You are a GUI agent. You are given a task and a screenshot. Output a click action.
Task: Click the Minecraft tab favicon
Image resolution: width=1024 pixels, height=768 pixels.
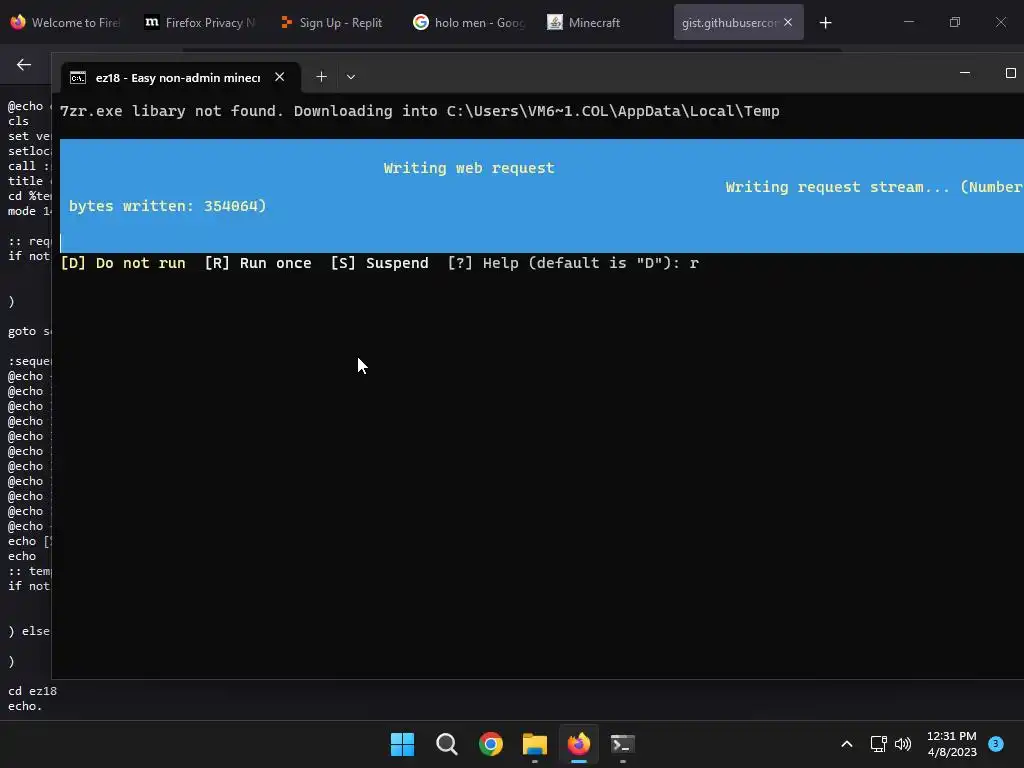pos(554,22)
